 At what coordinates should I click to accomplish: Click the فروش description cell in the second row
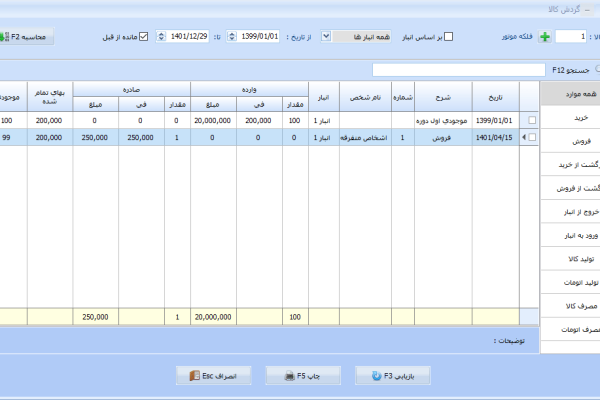point(443,137)
